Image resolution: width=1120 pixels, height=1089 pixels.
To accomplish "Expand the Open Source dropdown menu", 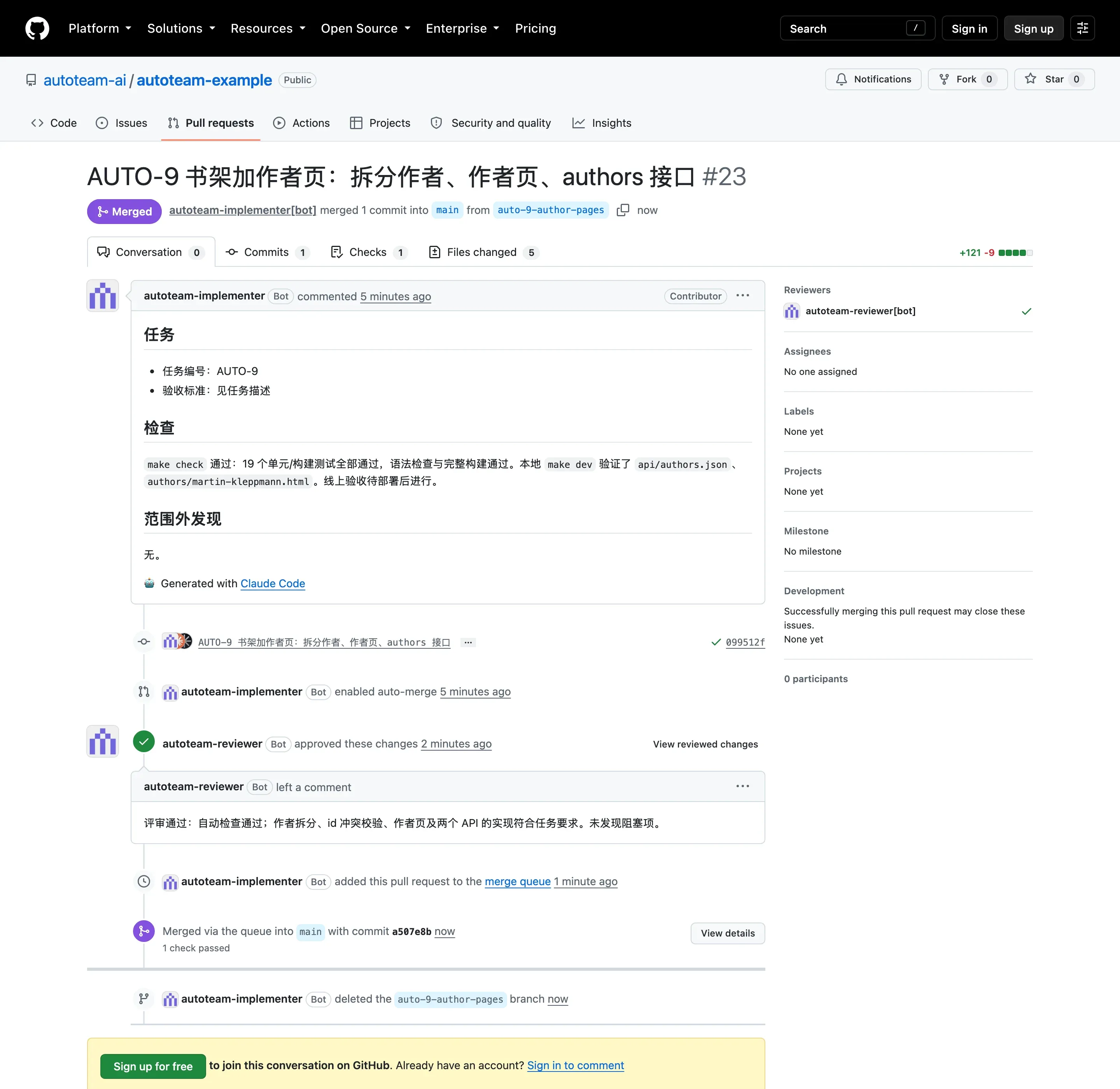I will point(366,28).
